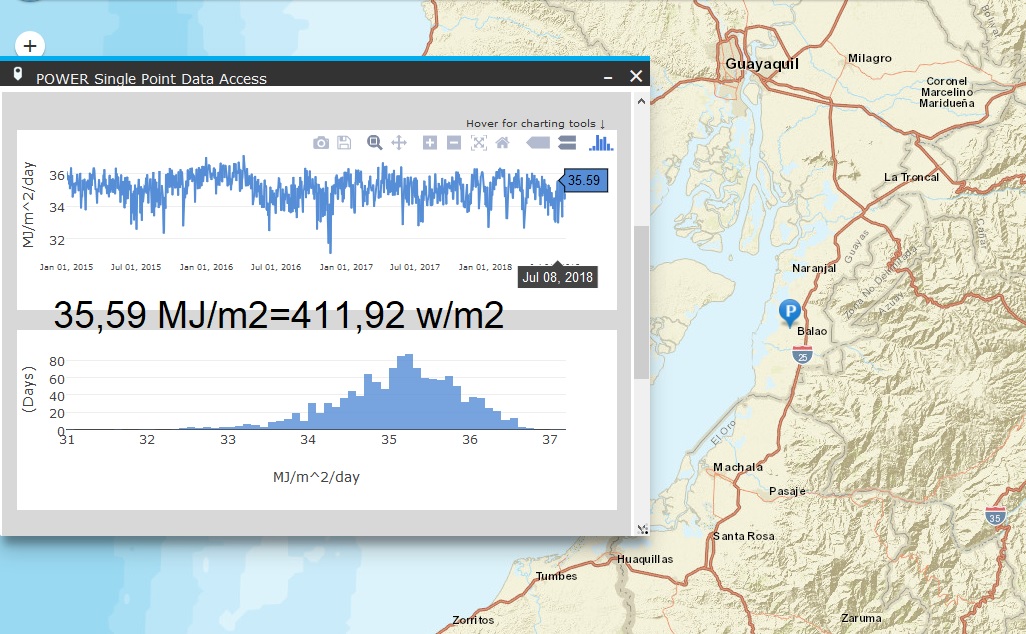Viewport: 1026px width, 634px height.
Task: Minimize the POWER Single Point Data panel
Action: (x=608, y=77)
